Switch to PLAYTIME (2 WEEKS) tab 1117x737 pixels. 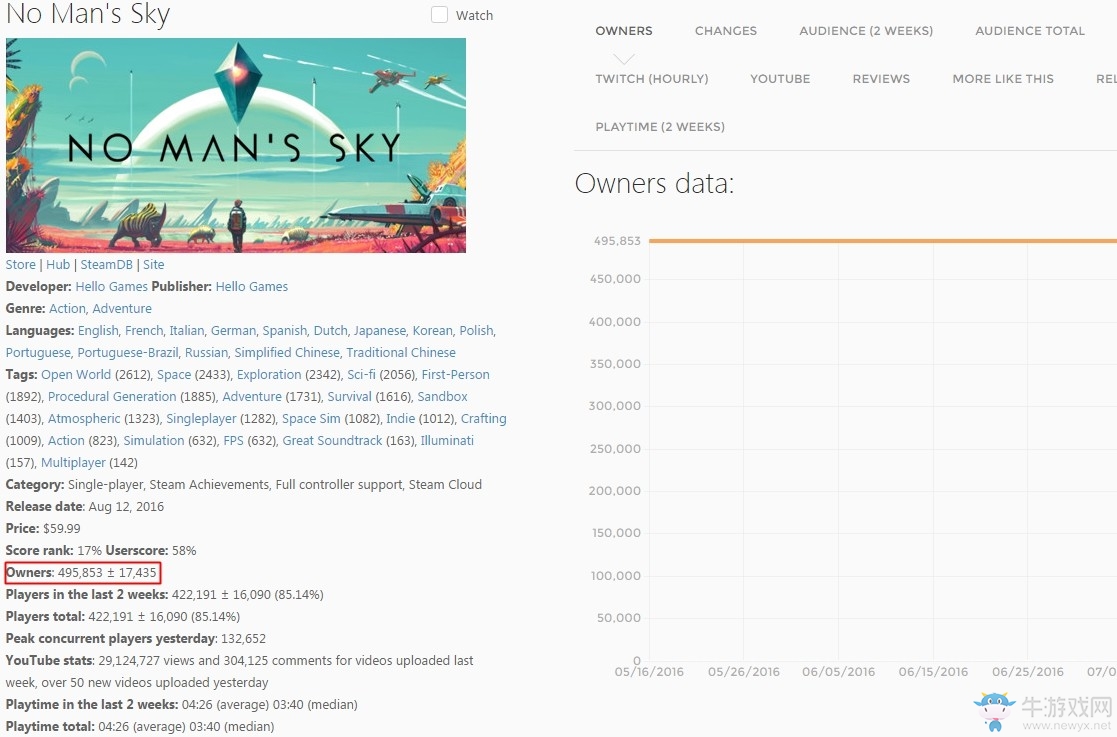(x=660, y=127)
